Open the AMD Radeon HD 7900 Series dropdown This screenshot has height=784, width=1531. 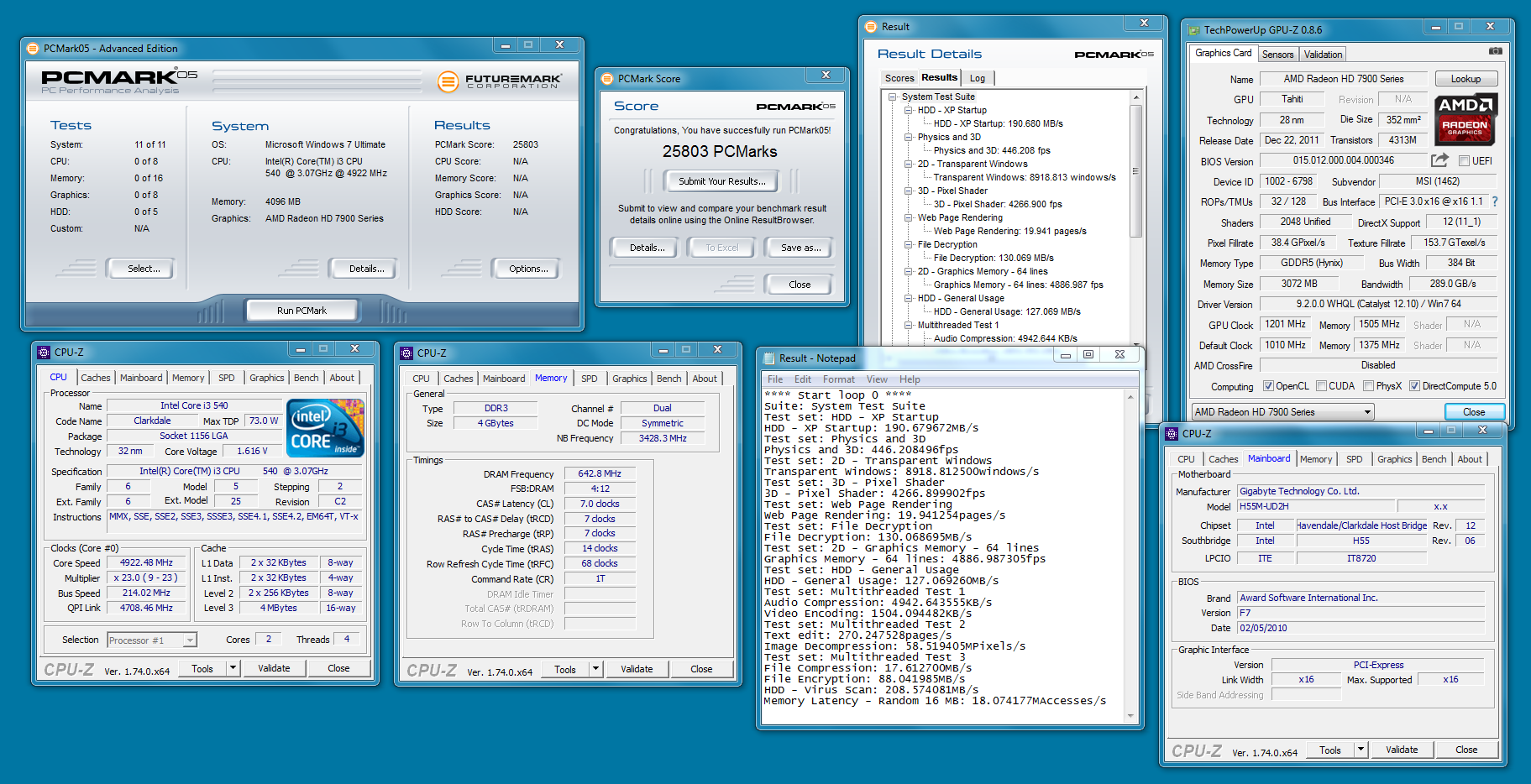click(x=1283, y=412)
